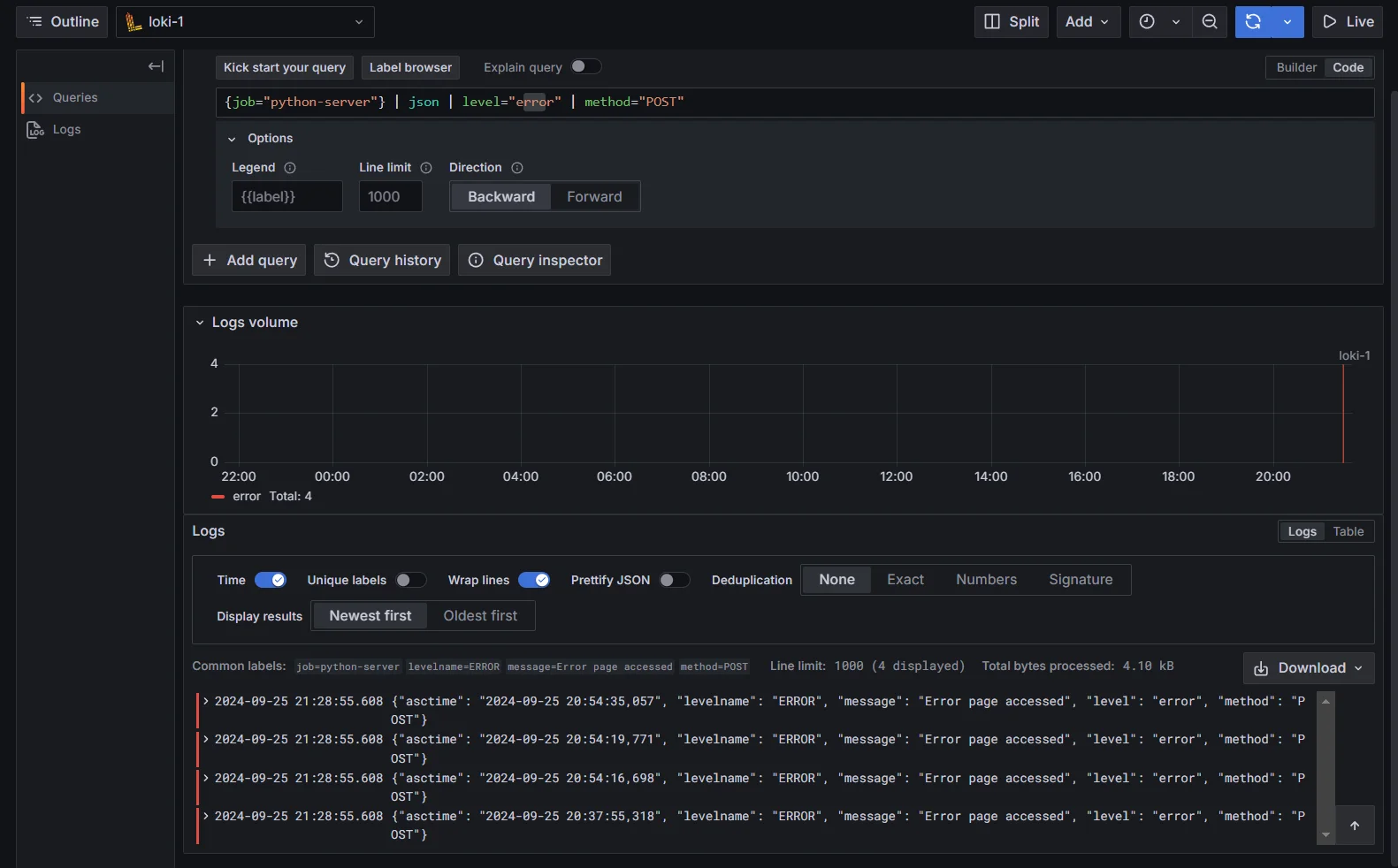
Task: Click Add query button
Action: (x=249, y=260)
